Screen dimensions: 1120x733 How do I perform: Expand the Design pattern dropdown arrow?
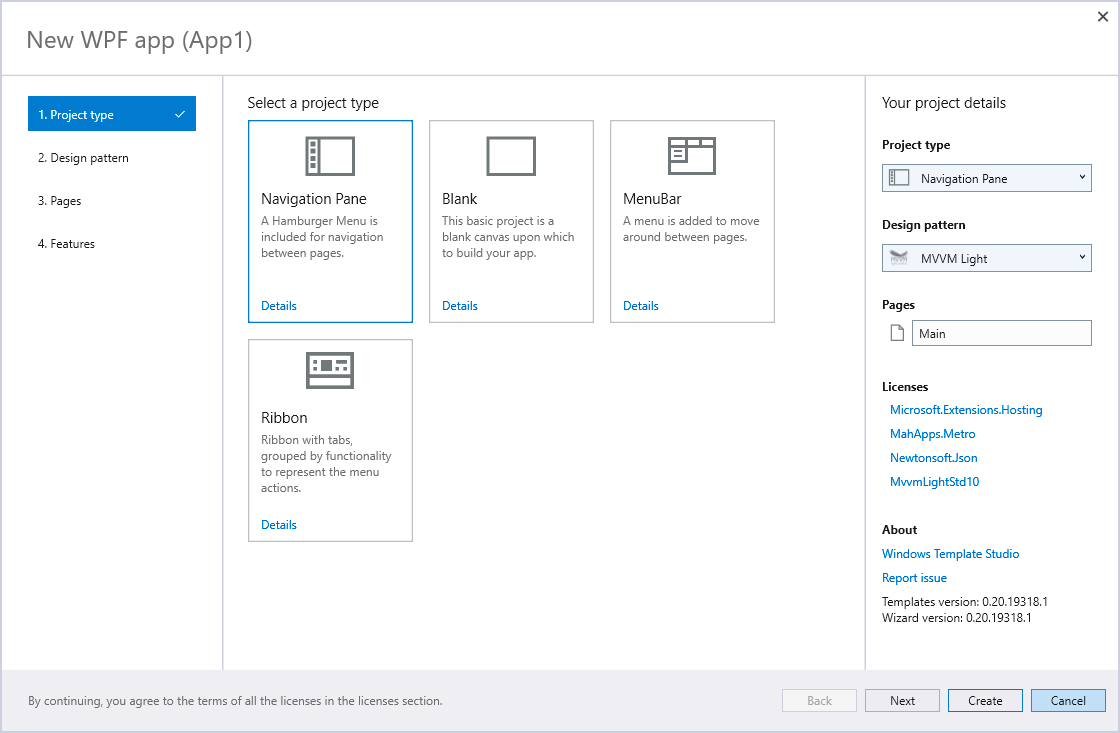click(x=1082, y=258)
